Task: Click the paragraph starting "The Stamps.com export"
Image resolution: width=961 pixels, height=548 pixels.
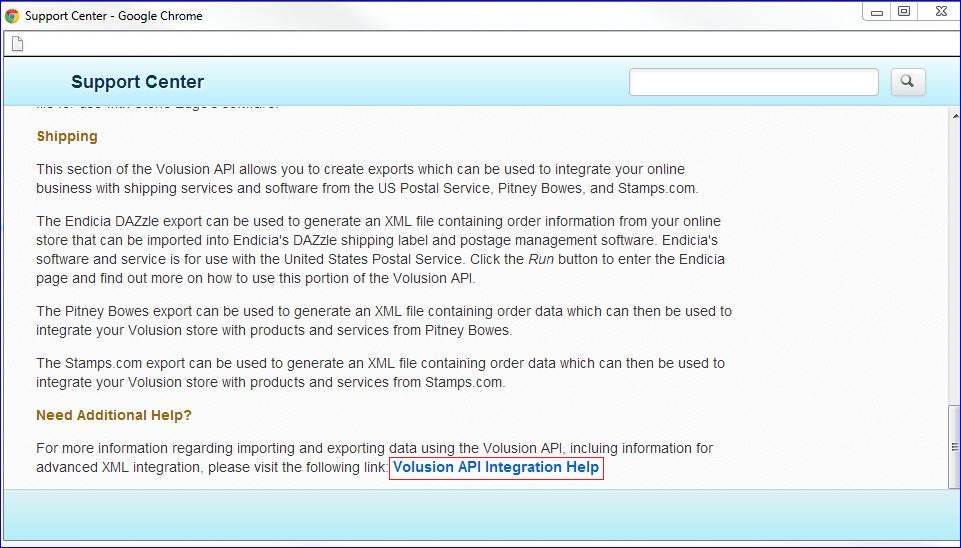Action: 381,373
